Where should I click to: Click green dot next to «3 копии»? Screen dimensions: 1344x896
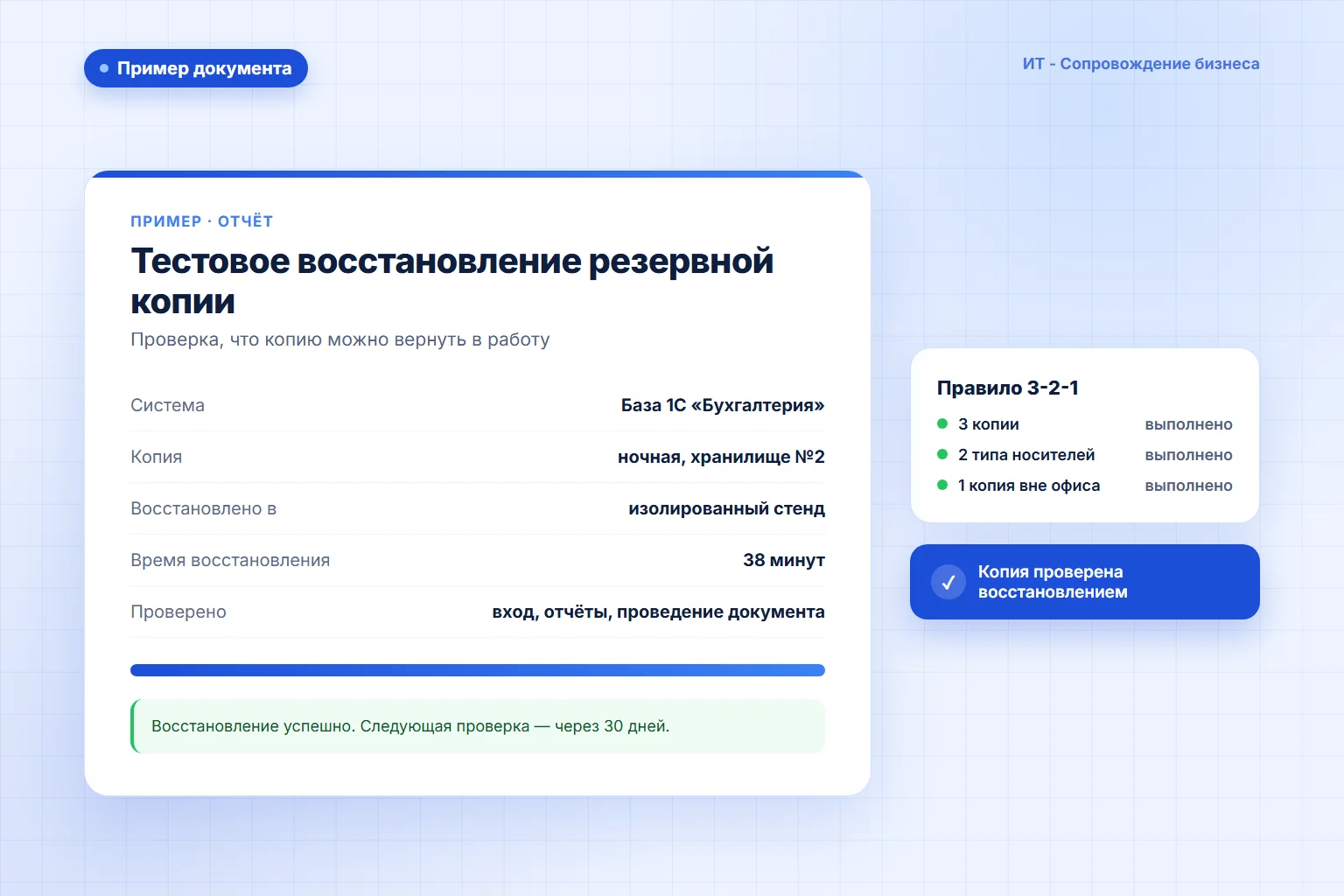[x=942, y=423]
